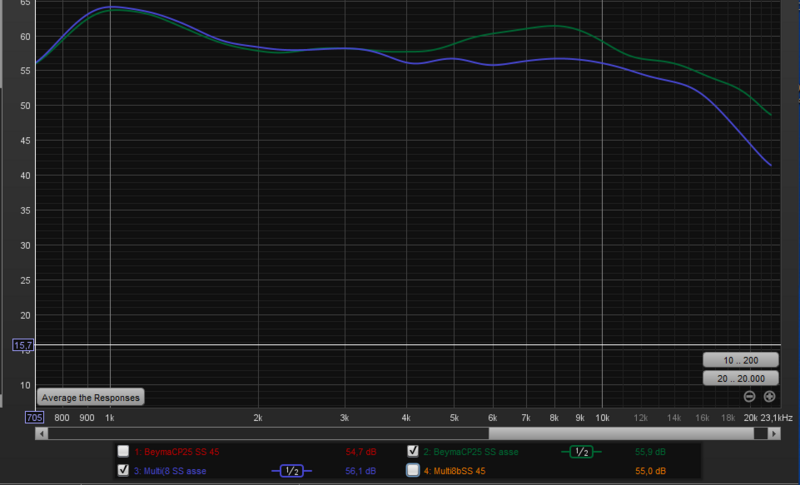Click the horizontal scrollbar right arrow
Viewport: 800px width, 485px height.
(x=774, y=434)
